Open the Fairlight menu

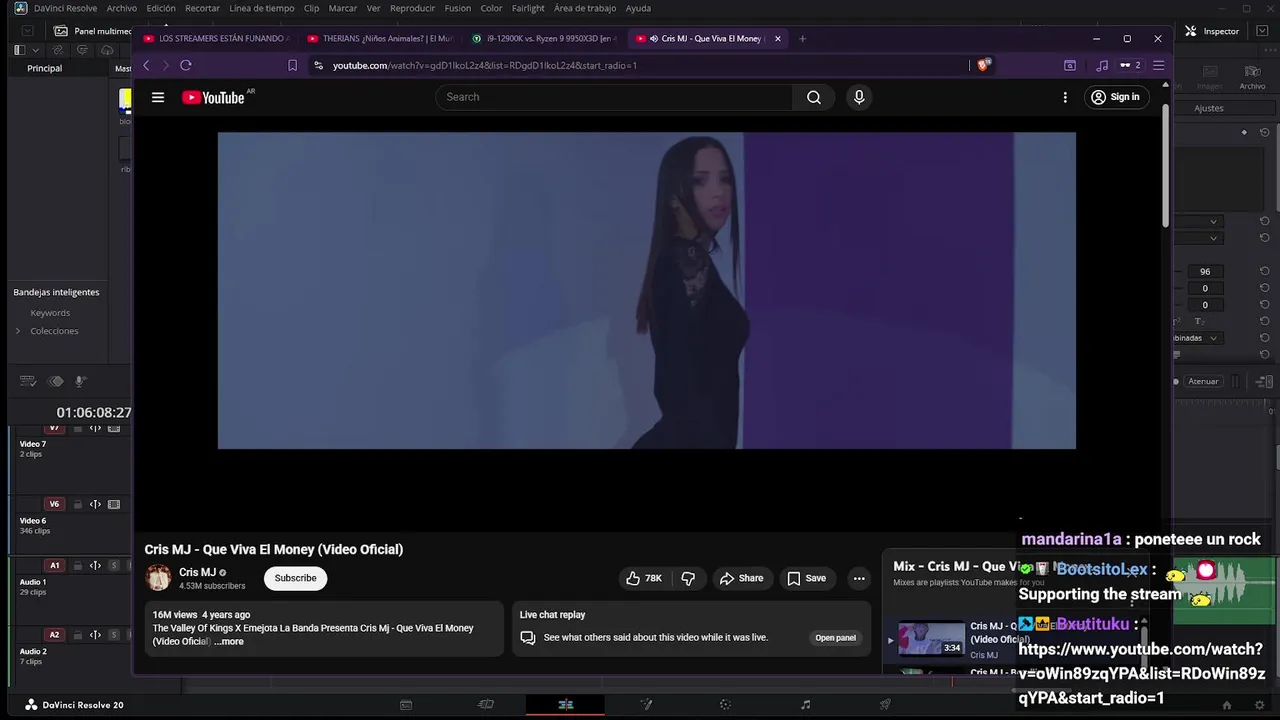528,8
